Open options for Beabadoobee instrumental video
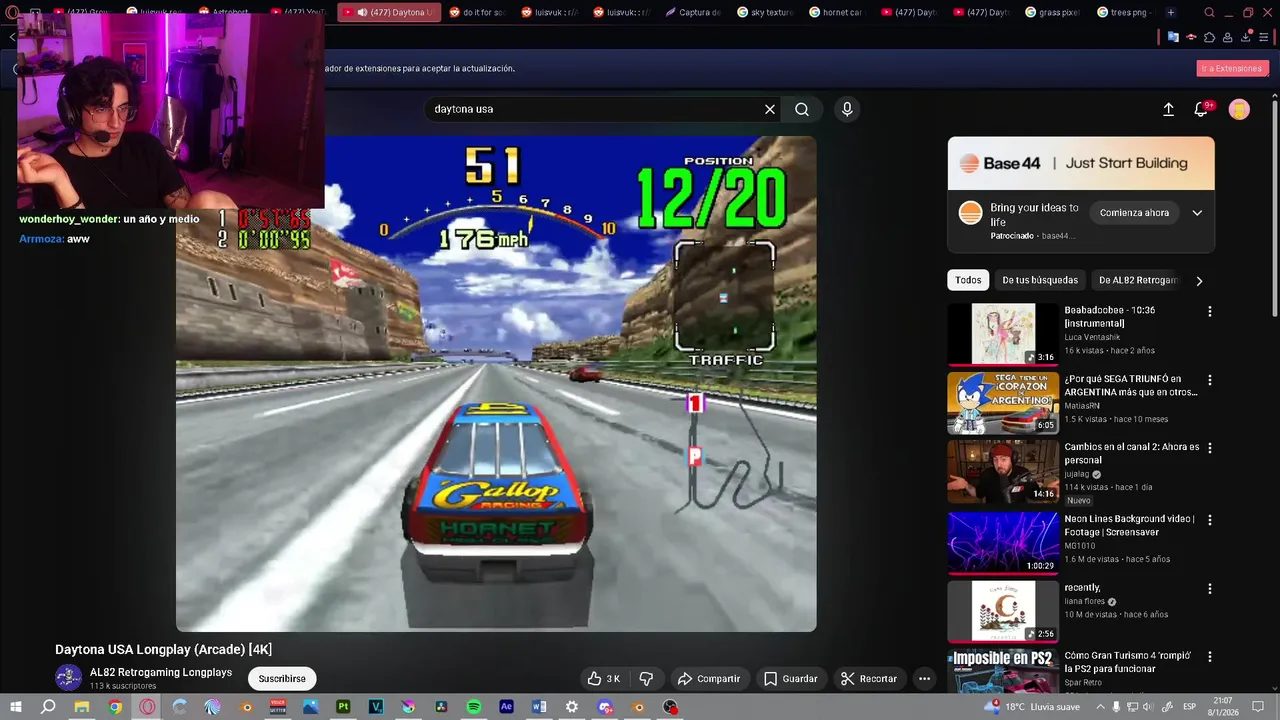This screenshot has width=1280, height=720. pos(1209,312)
